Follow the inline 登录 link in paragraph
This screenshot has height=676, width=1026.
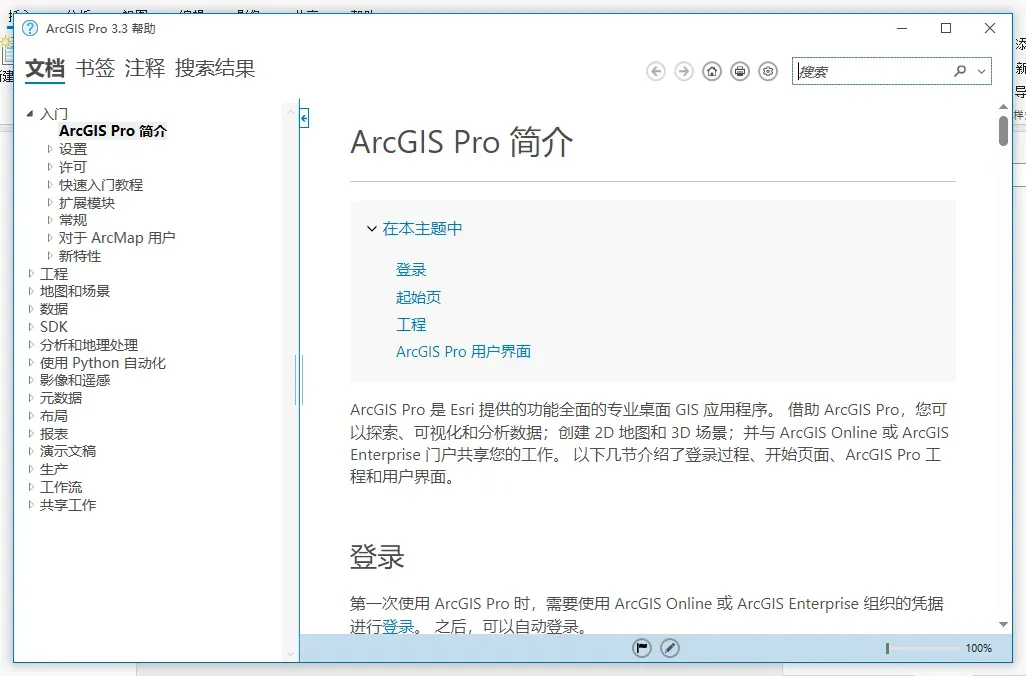pos(398,627)
